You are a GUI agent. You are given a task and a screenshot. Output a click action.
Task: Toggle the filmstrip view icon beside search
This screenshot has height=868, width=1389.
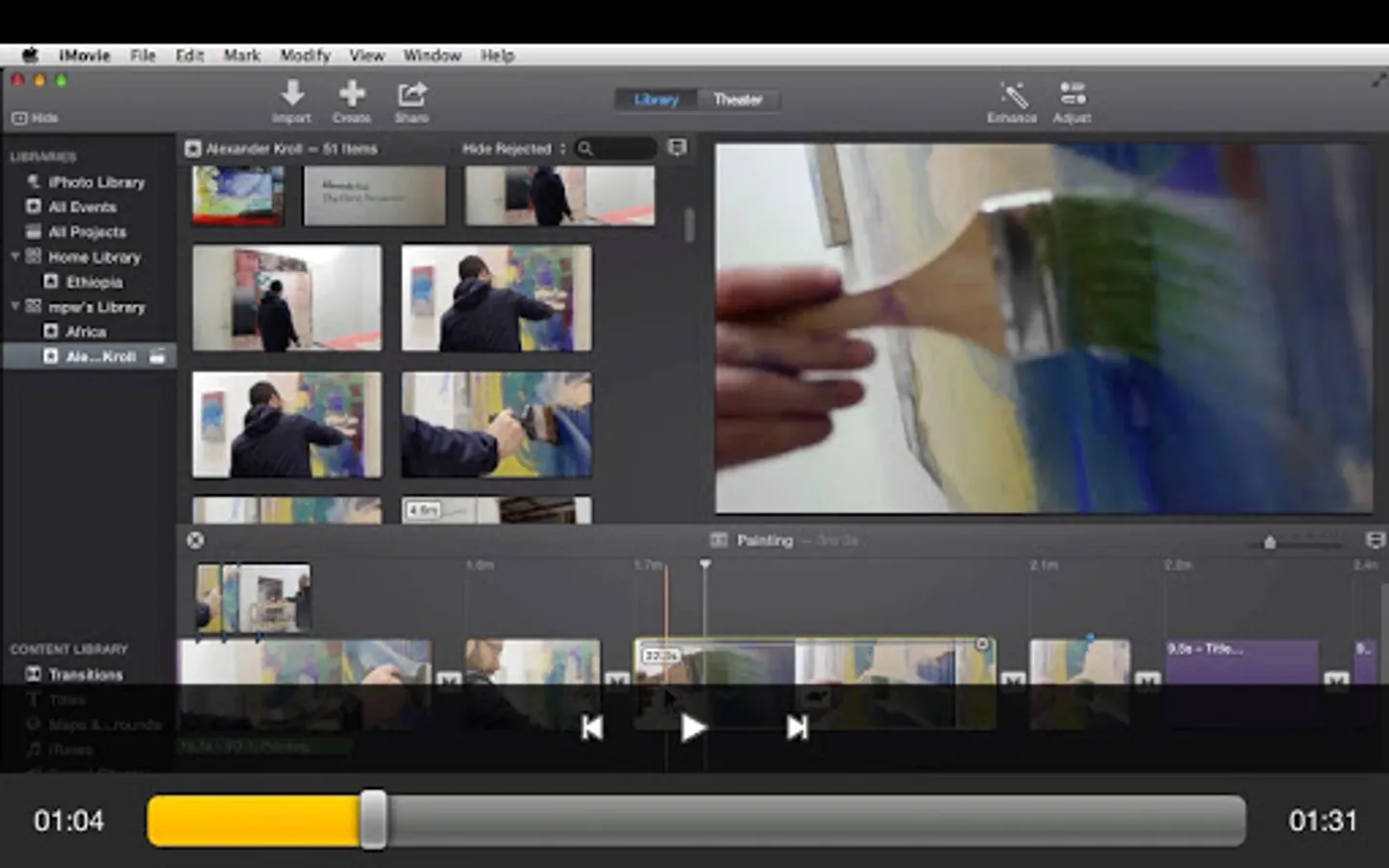tap(678, 148)
